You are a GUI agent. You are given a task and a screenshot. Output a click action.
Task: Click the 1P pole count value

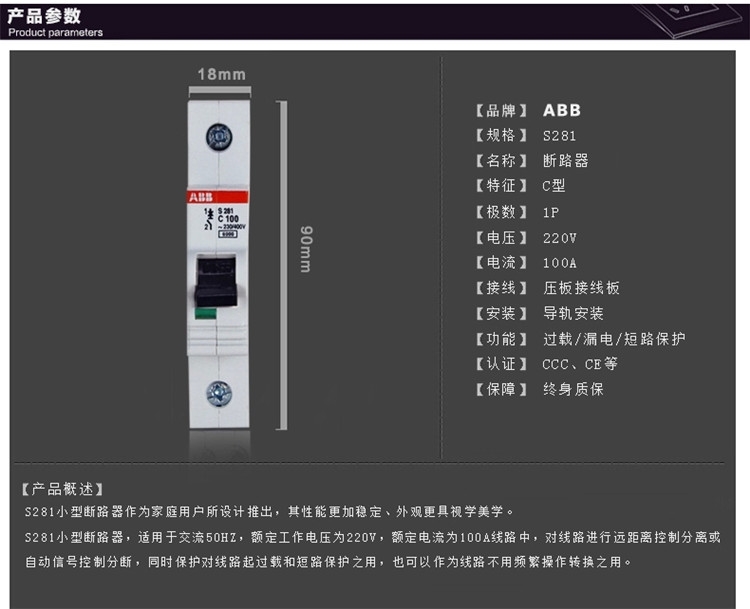pos(551,212)
